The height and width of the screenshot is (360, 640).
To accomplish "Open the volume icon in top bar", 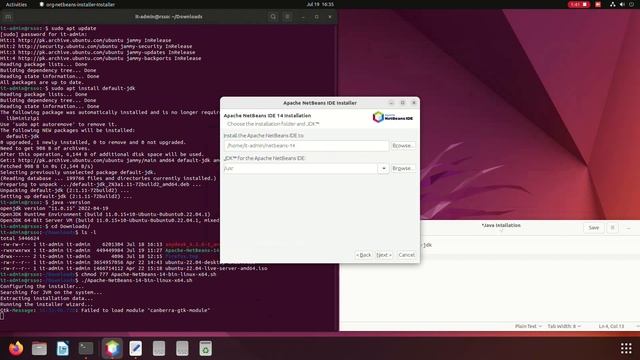I will tap(622, 4).
